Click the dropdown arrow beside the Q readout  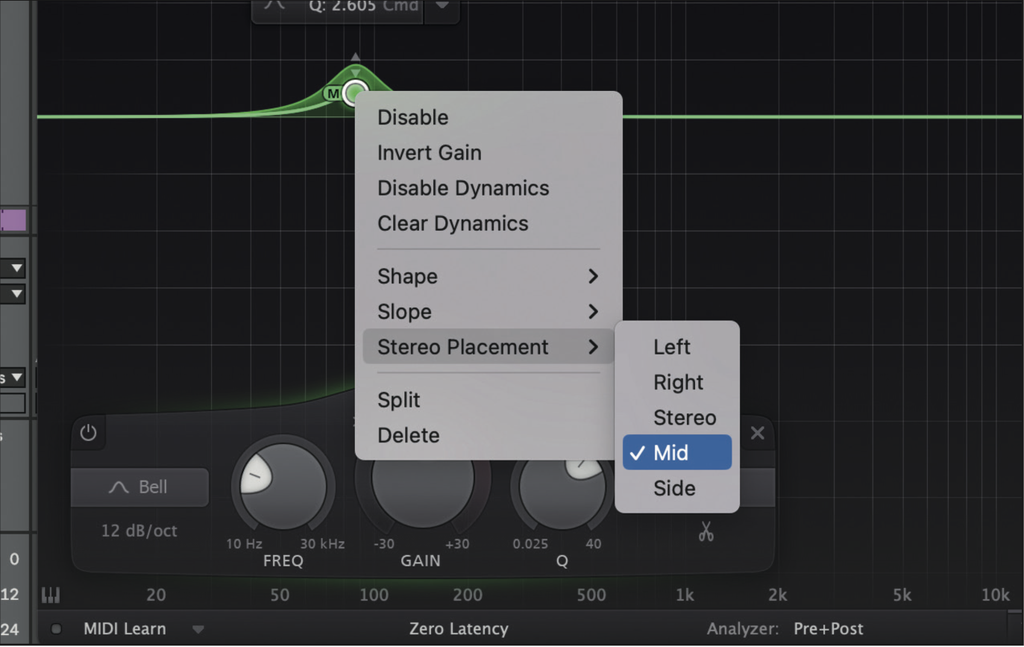pos(442,8)
